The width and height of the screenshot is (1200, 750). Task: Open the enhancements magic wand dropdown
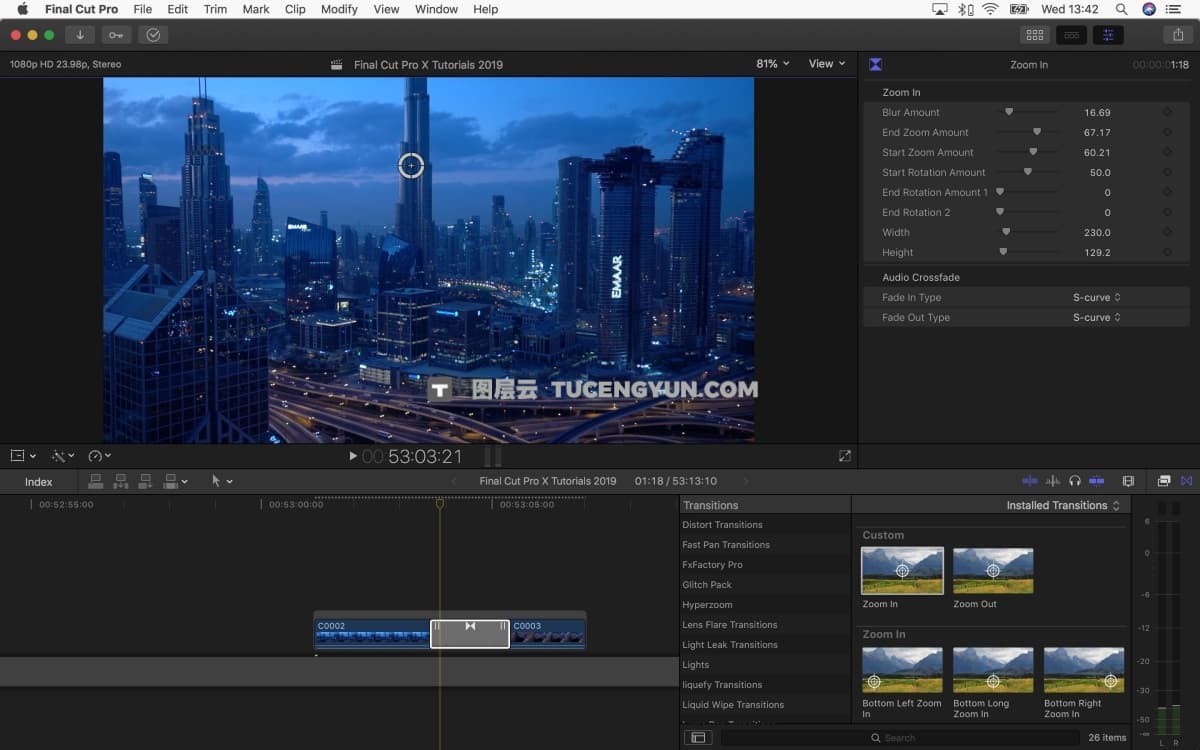64,456
